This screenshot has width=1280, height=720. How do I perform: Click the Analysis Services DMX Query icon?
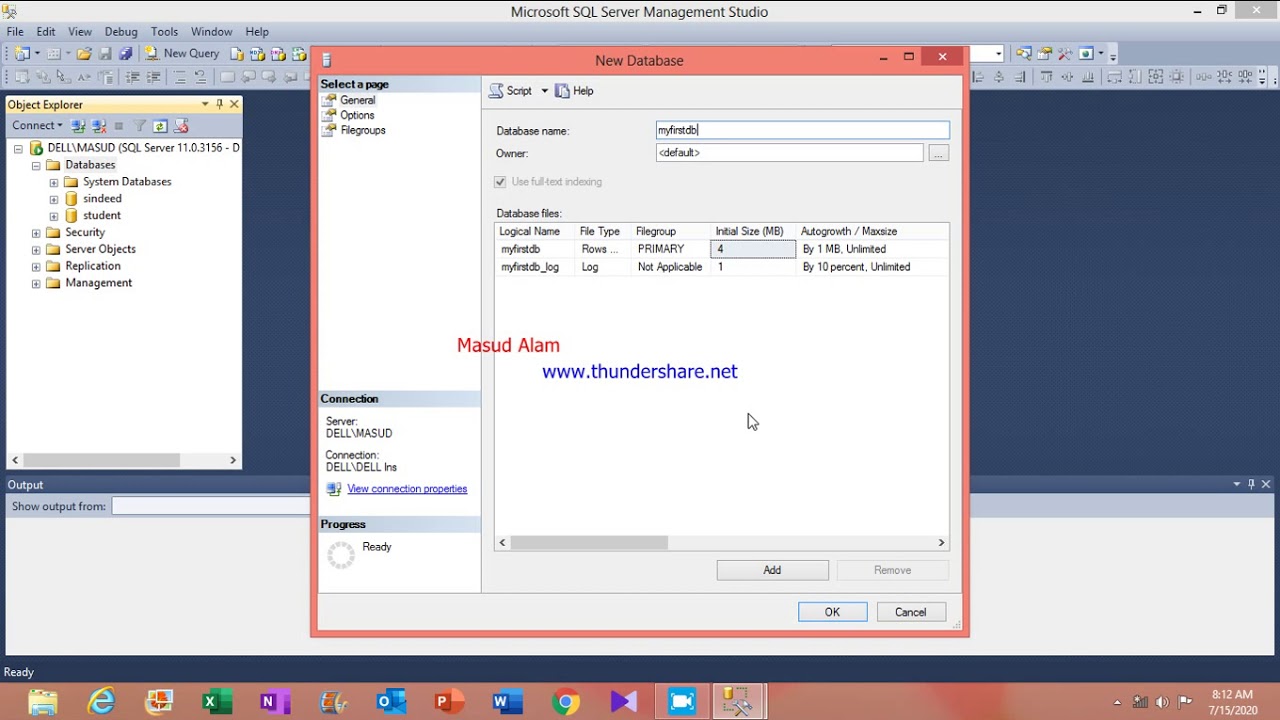point(278,53)
